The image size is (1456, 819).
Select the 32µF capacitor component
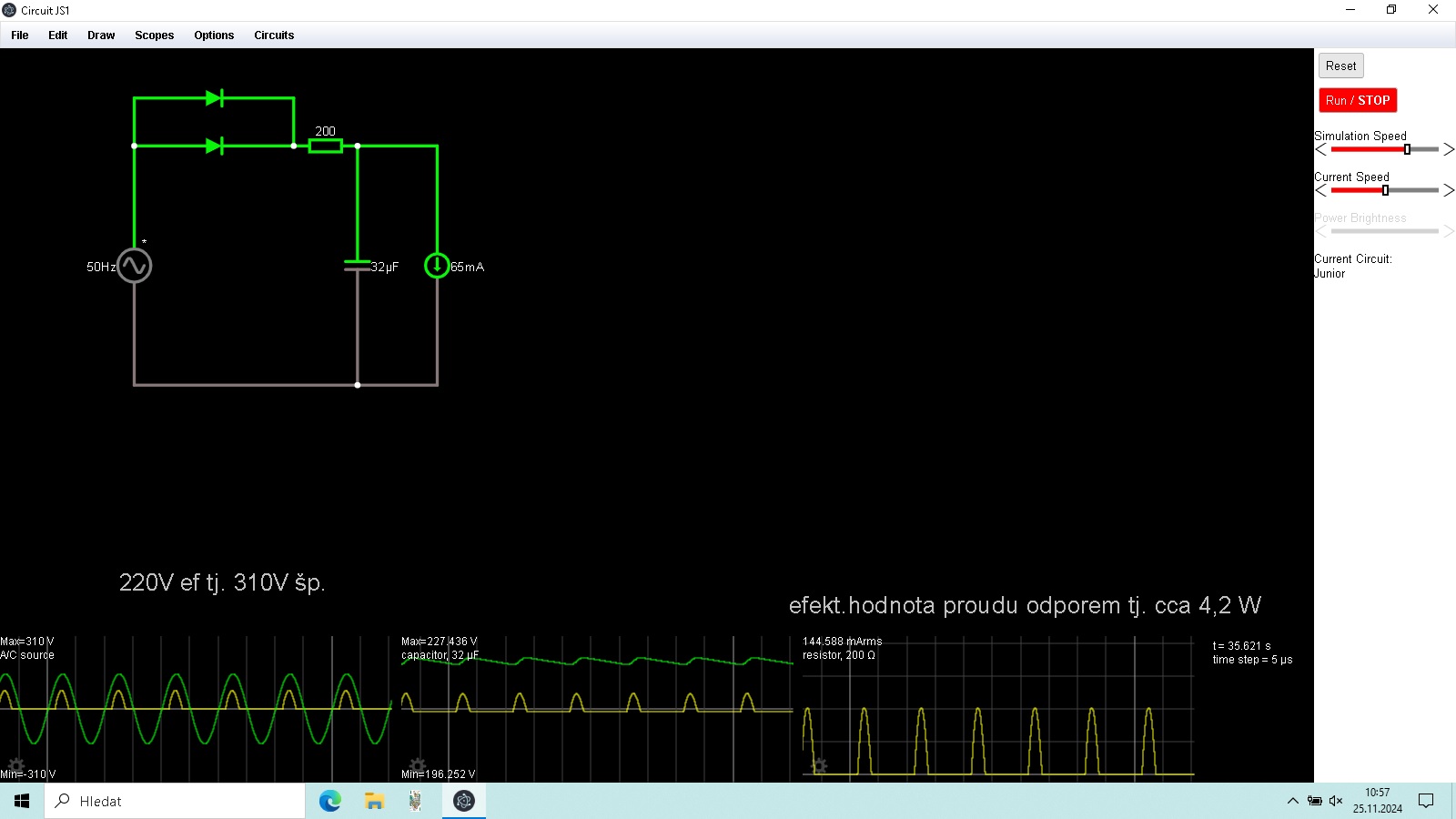click(x=358, y=266)
